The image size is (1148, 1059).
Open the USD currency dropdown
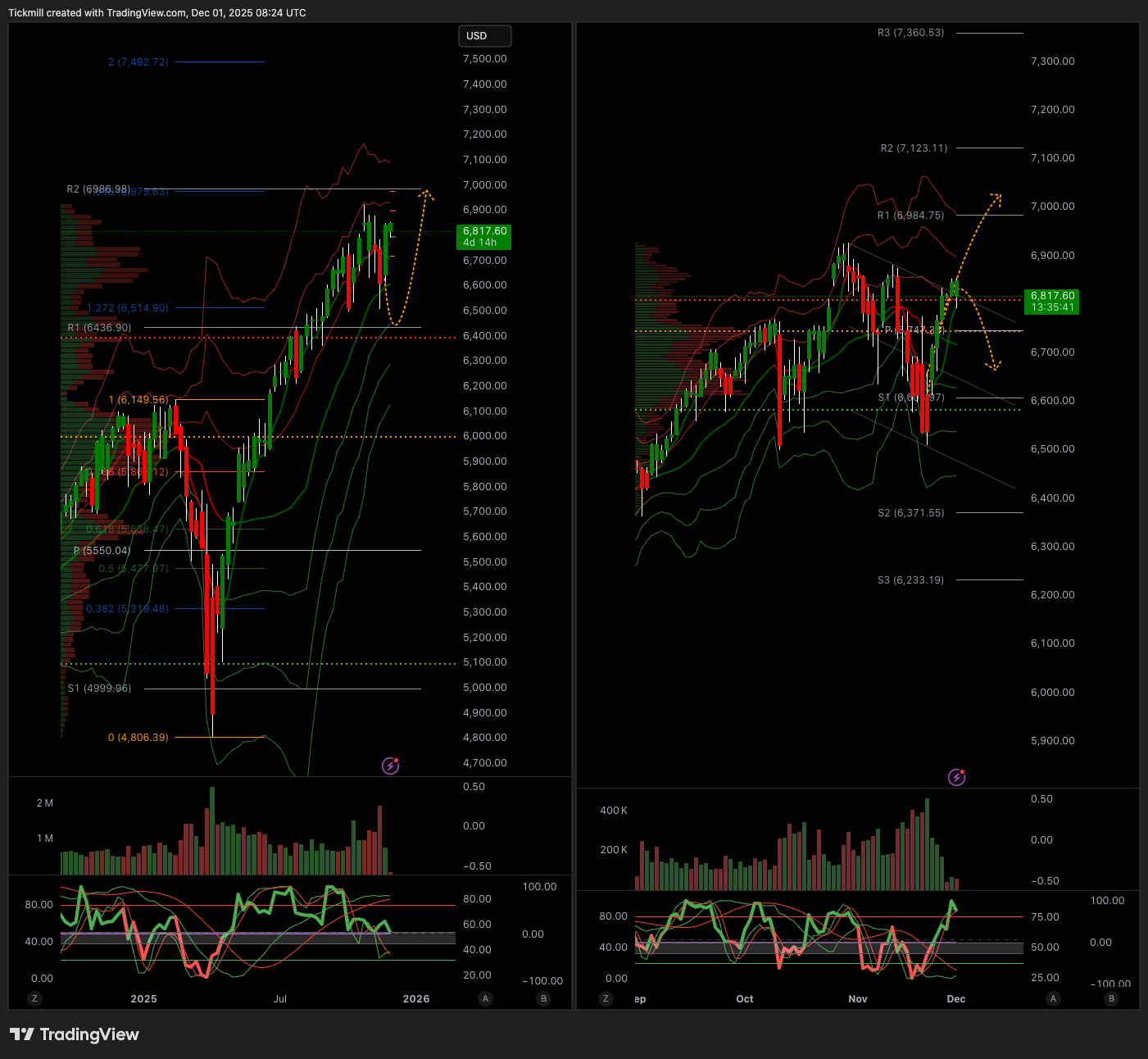point(484,36)
